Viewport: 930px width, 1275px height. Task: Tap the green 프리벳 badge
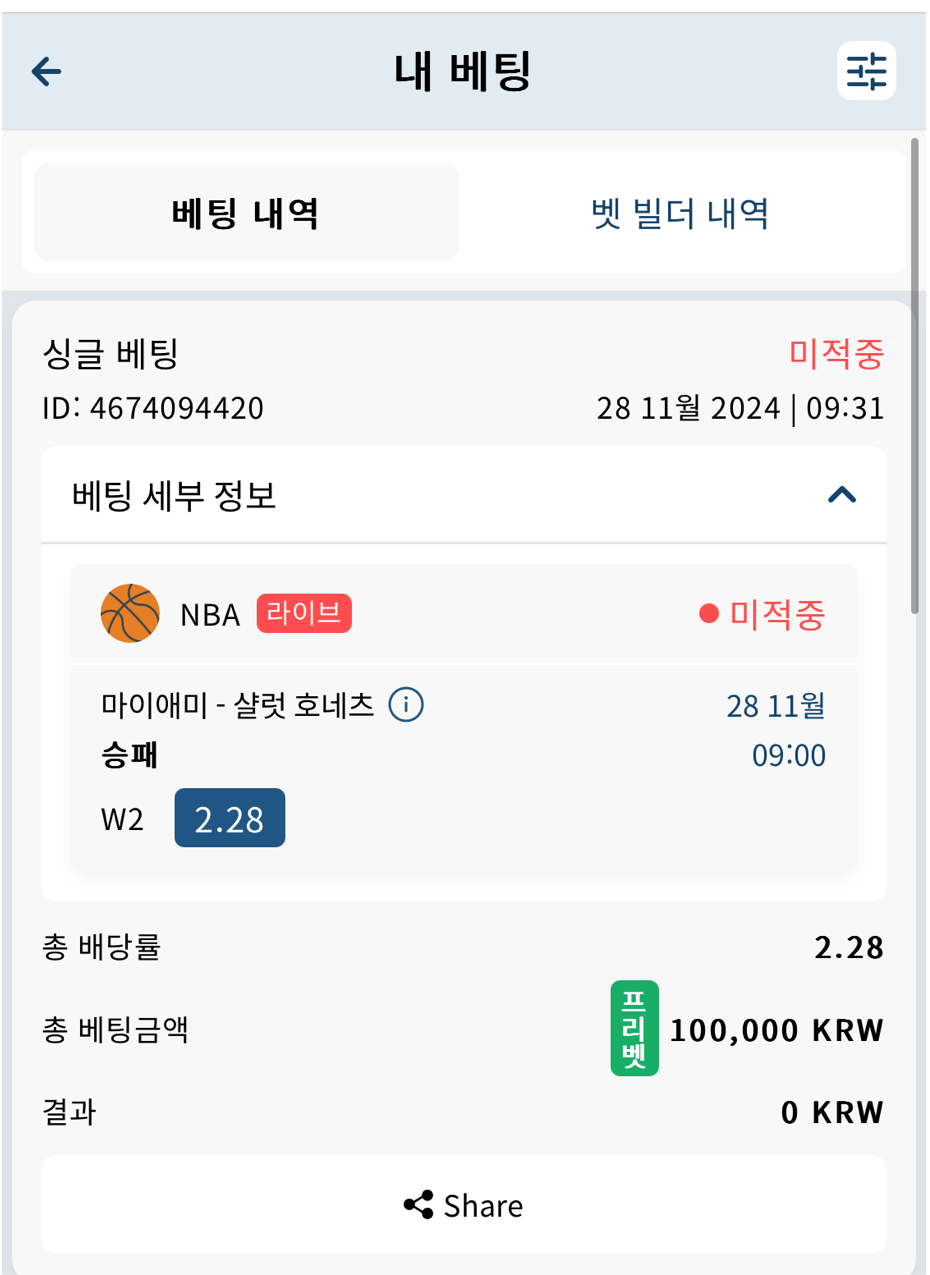635,1028
